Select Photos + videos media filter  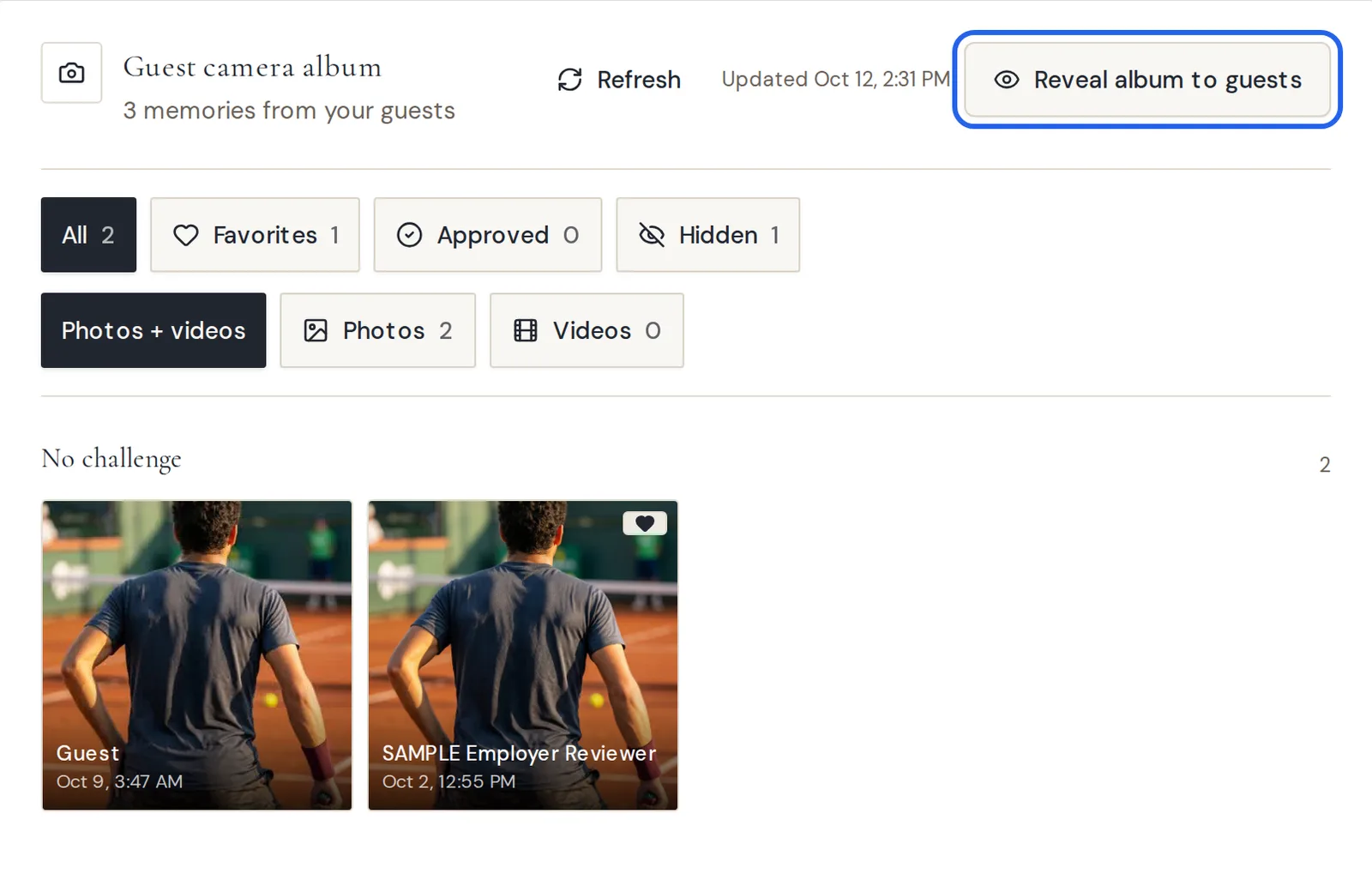point(153,330)
